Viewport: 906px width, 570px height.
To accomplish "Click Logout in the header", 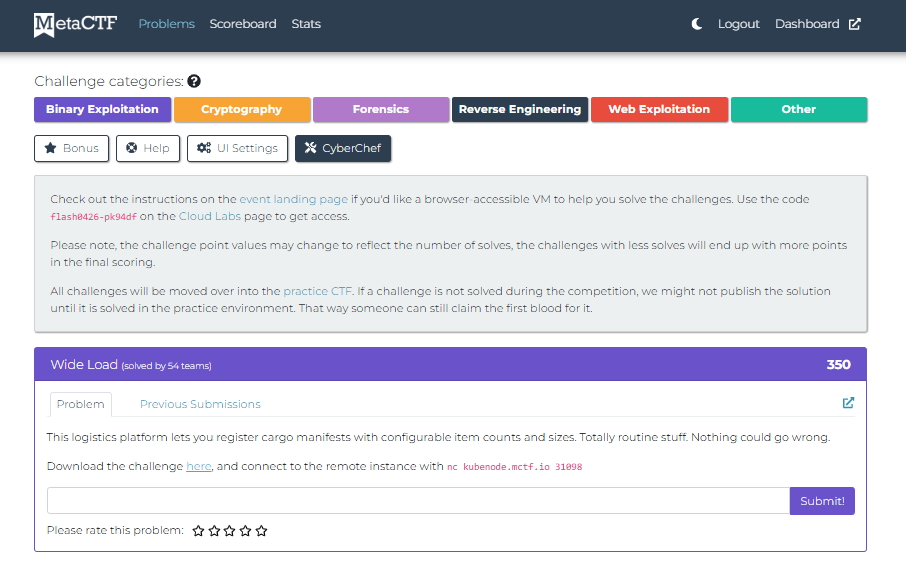I will (738, 24).
